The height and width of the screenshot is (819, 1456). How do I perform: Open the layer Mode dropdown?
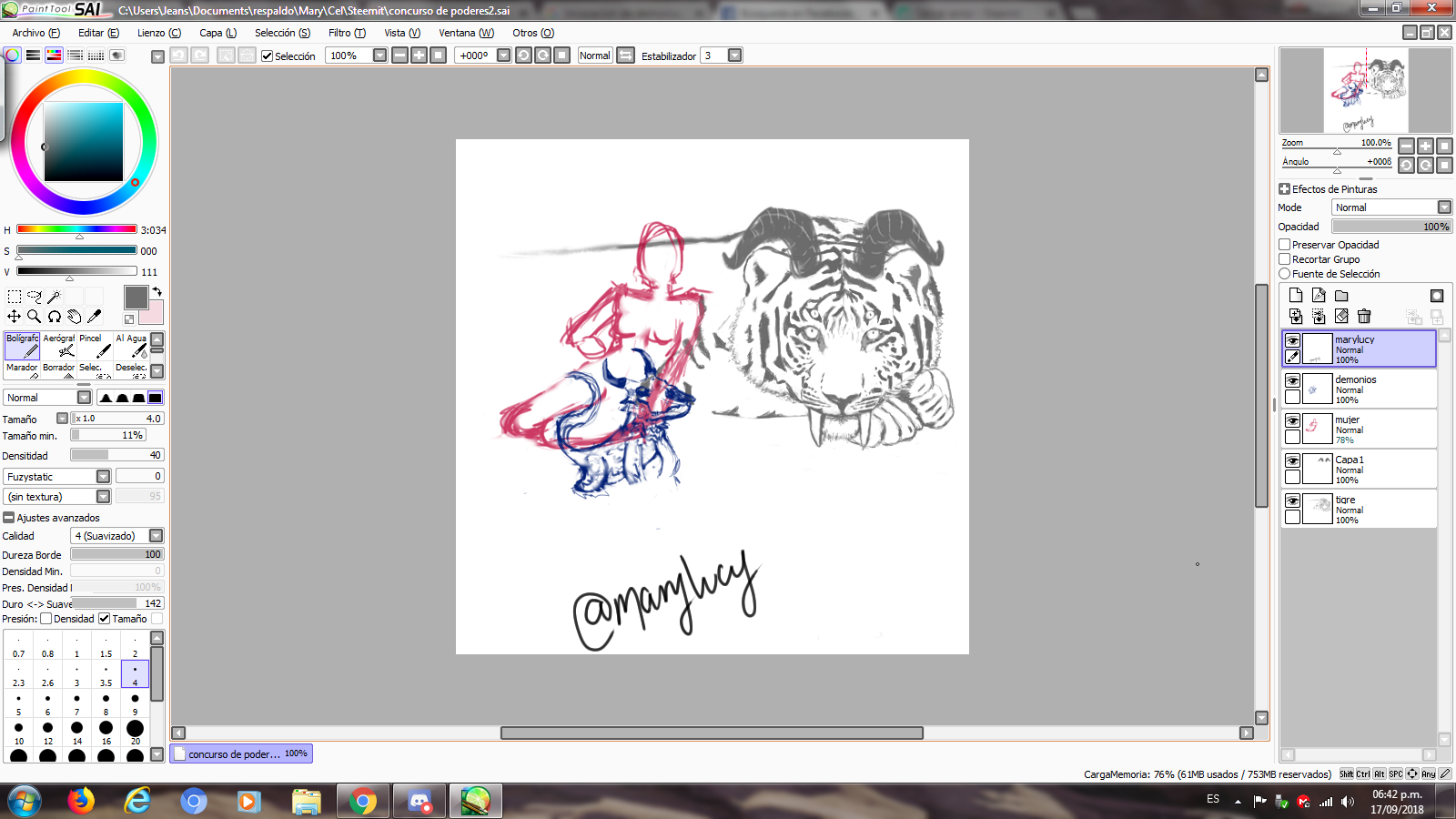click(x=1444, y=207)
